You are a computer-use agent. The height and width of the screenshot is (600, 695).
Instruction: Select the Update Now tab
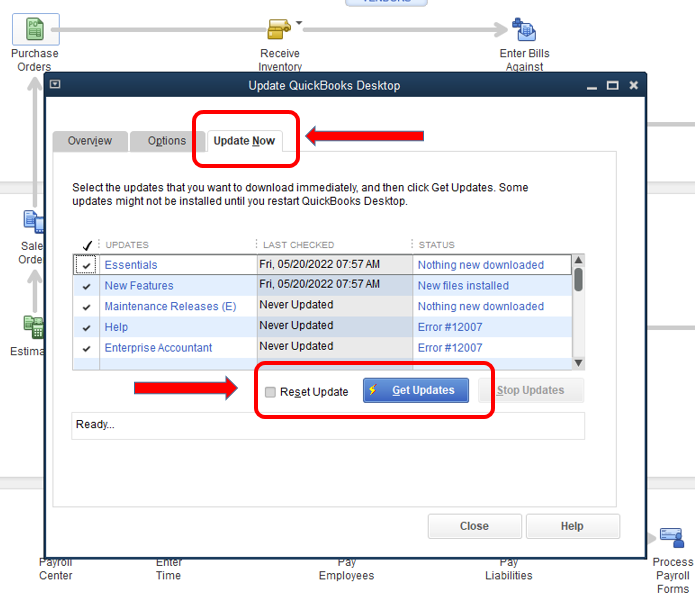pyautogui.click(x=244, y=141)
